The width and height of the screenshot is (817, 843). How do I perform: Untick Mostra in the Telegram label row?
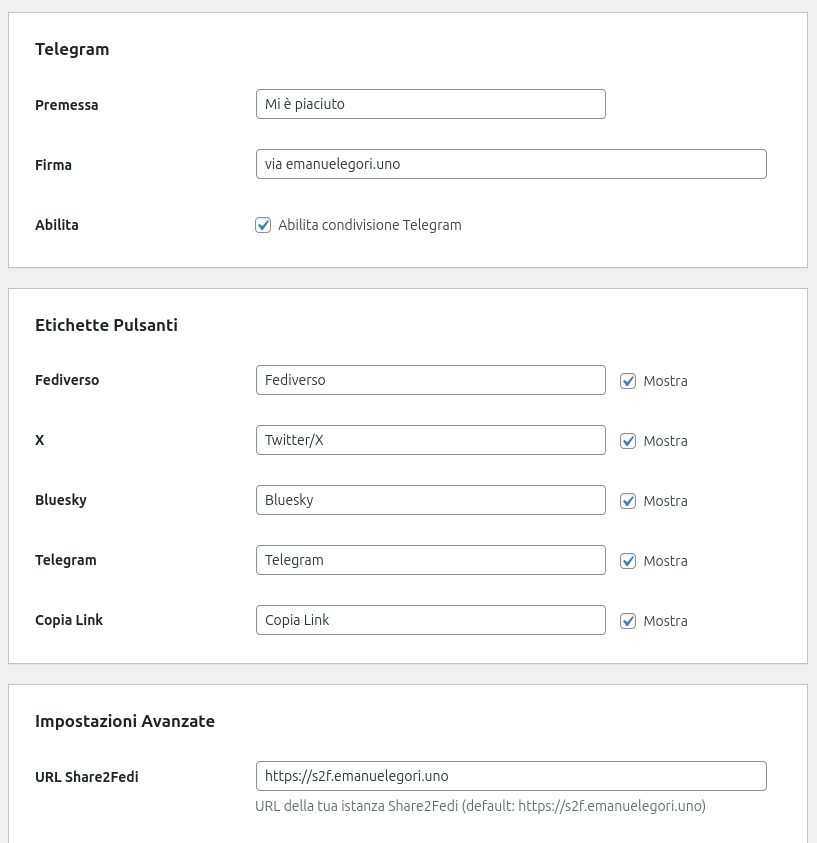coord(628,561)
